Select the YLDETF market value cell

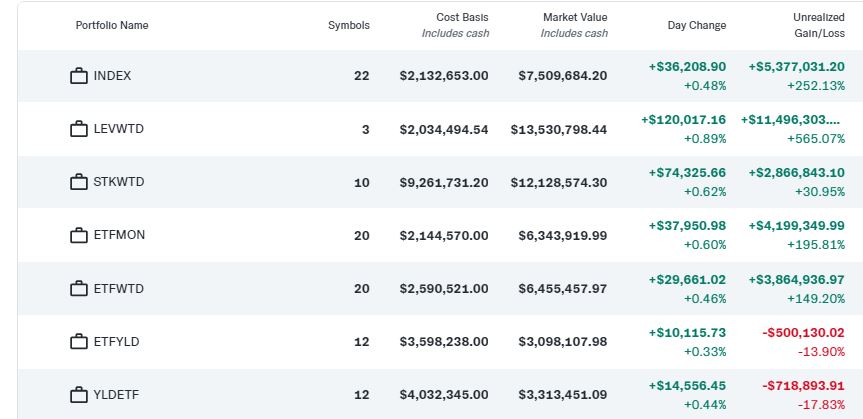(x=564, y=394)
